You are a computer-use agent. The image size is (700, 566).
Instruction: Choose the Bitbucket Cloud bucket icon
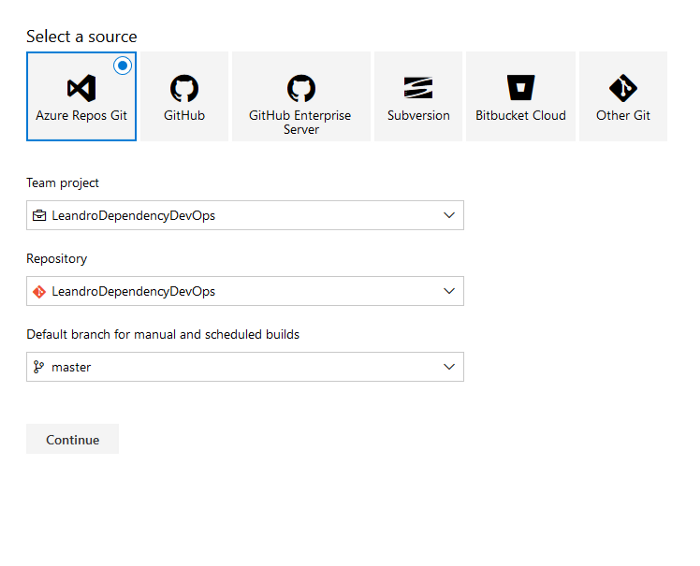pos(521,87)
